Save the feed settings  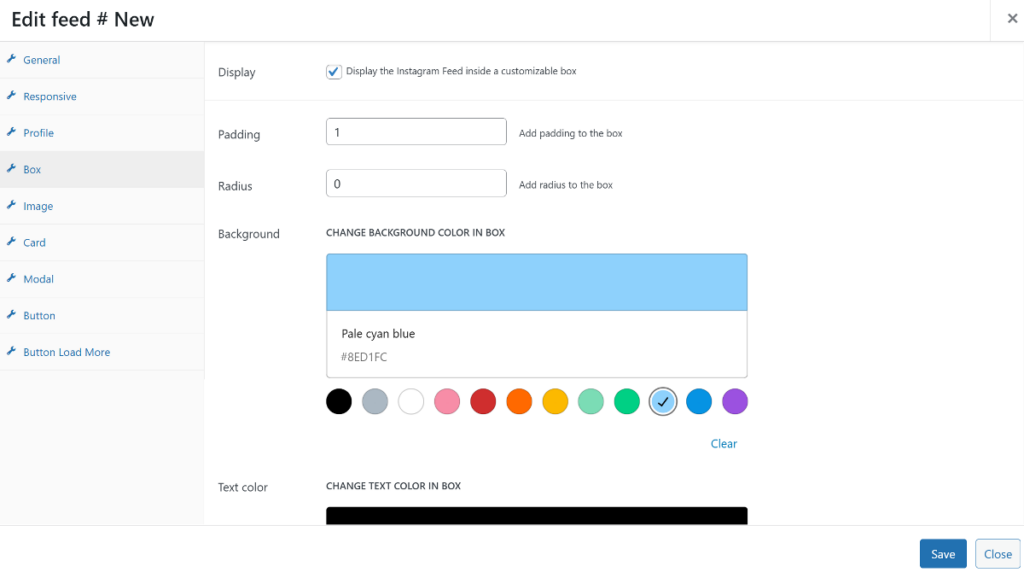tap(943, 553)
